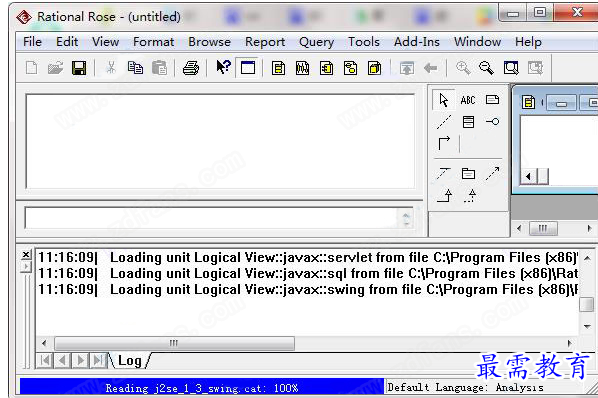Viewport: 598px width, 398px height.
Task: Browse State Machine Diagram toolbar icon
Action: coord(350,68)
